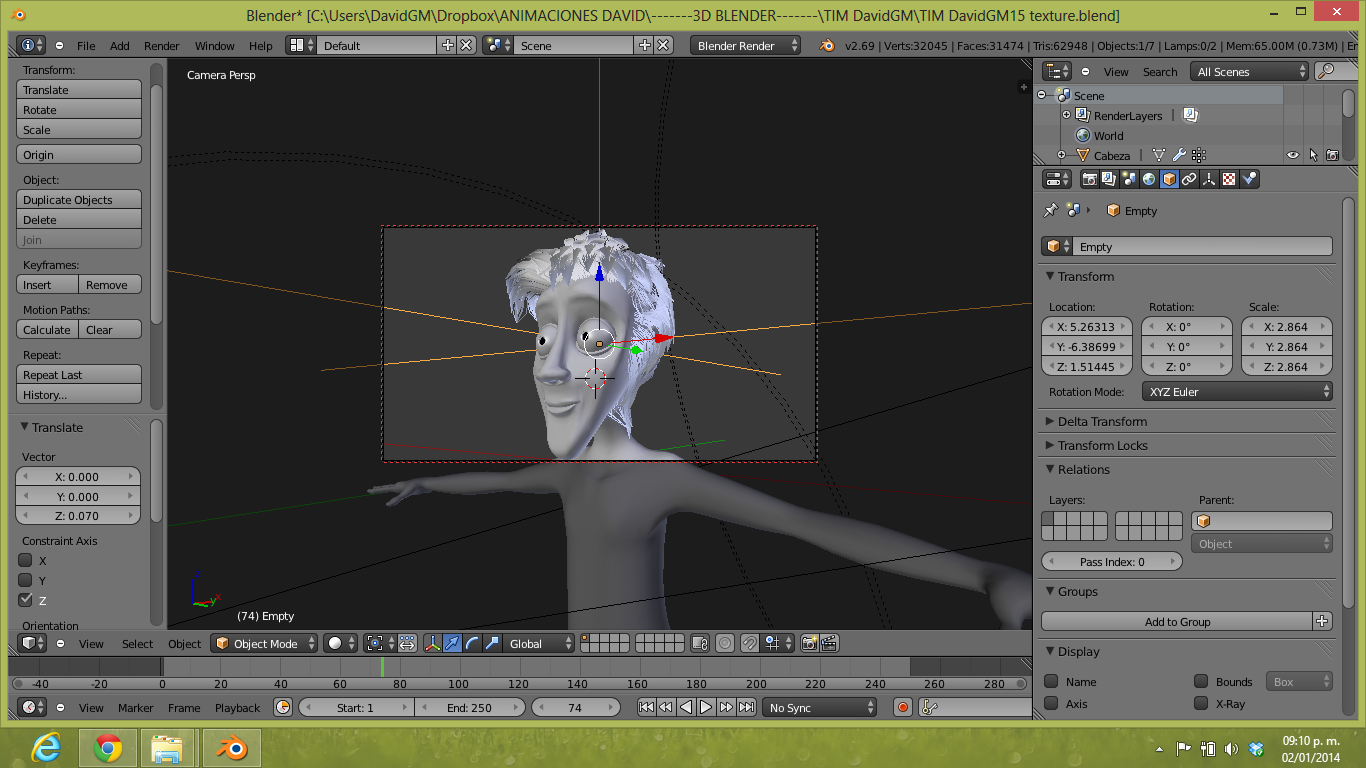Open the Marker menu in timeline

tap(136, 707)
